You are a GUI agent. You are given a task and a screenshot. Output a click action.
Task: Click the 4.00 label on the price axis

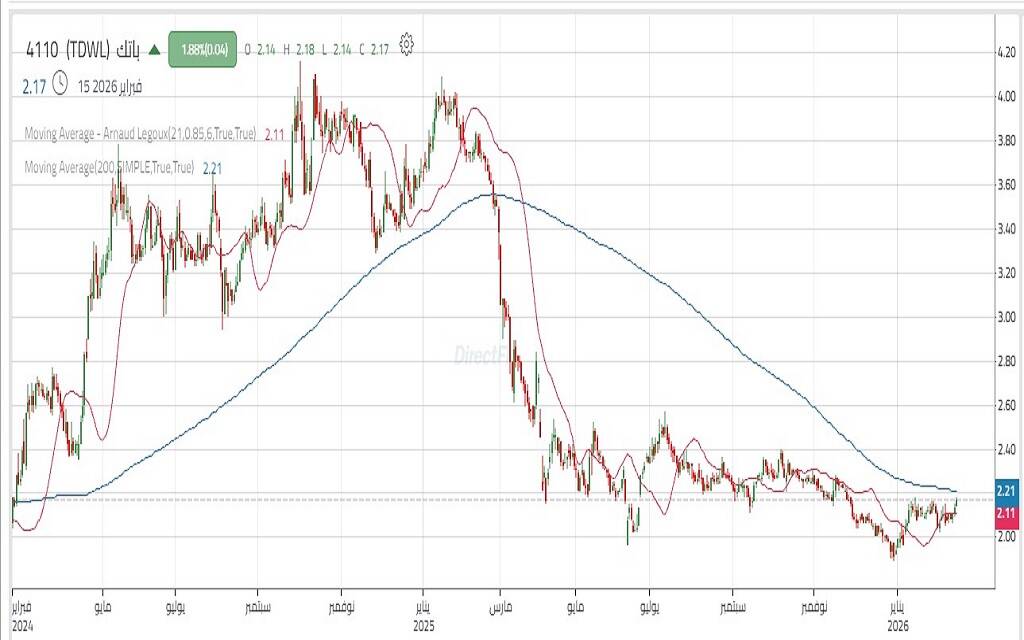[x=1006, y=97]
